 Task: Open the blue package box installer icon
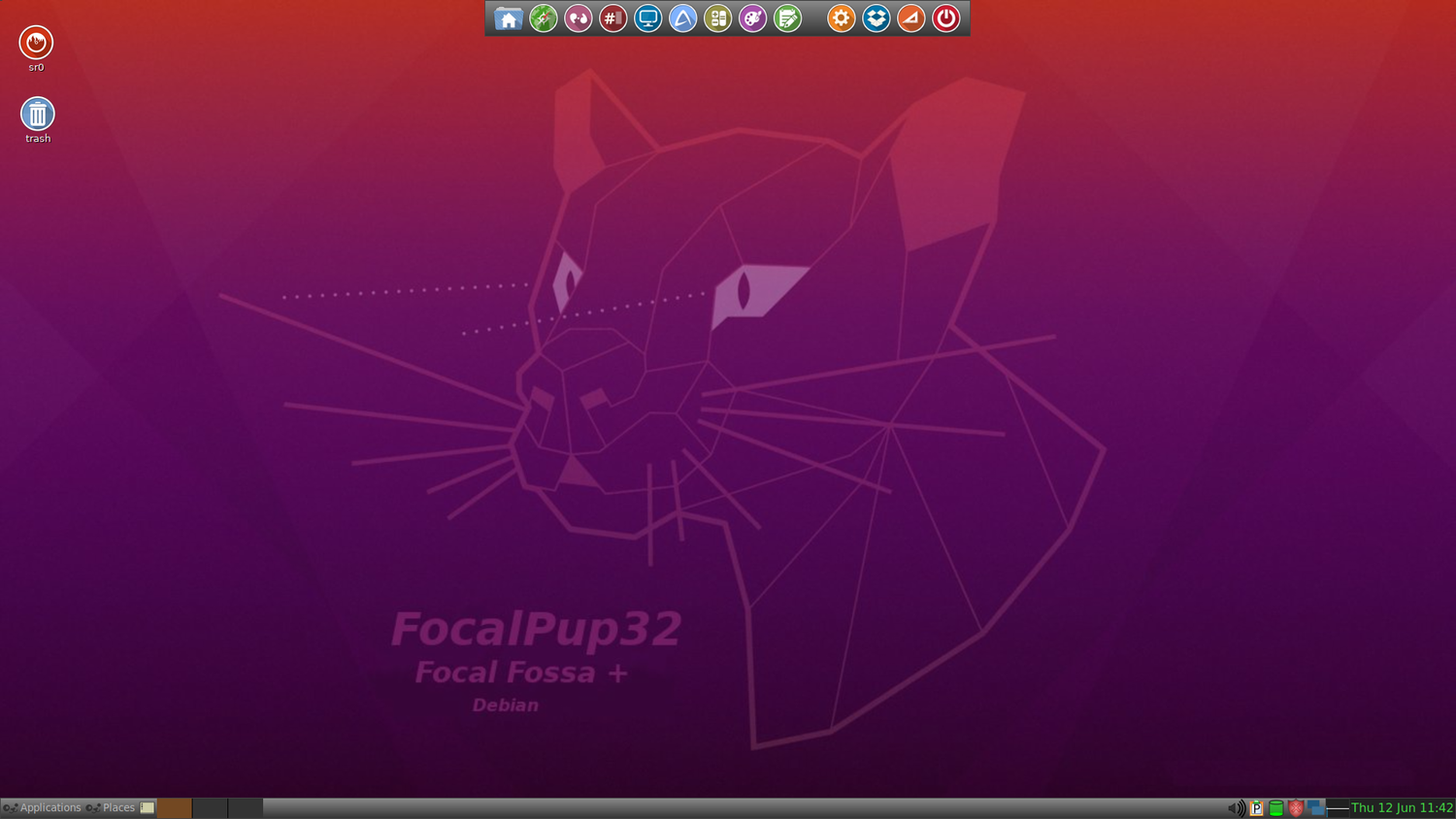(x=877, y=18)
